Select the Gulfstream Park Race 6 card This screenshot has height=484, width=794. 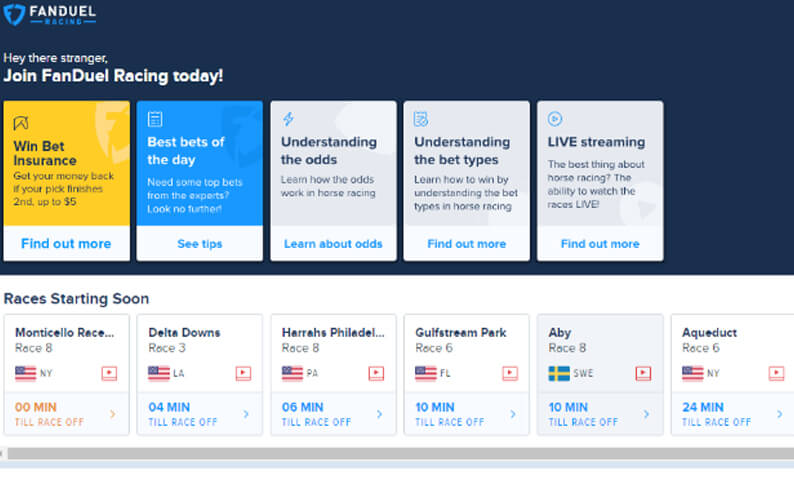pyautogui.click(x=466, y=375)
